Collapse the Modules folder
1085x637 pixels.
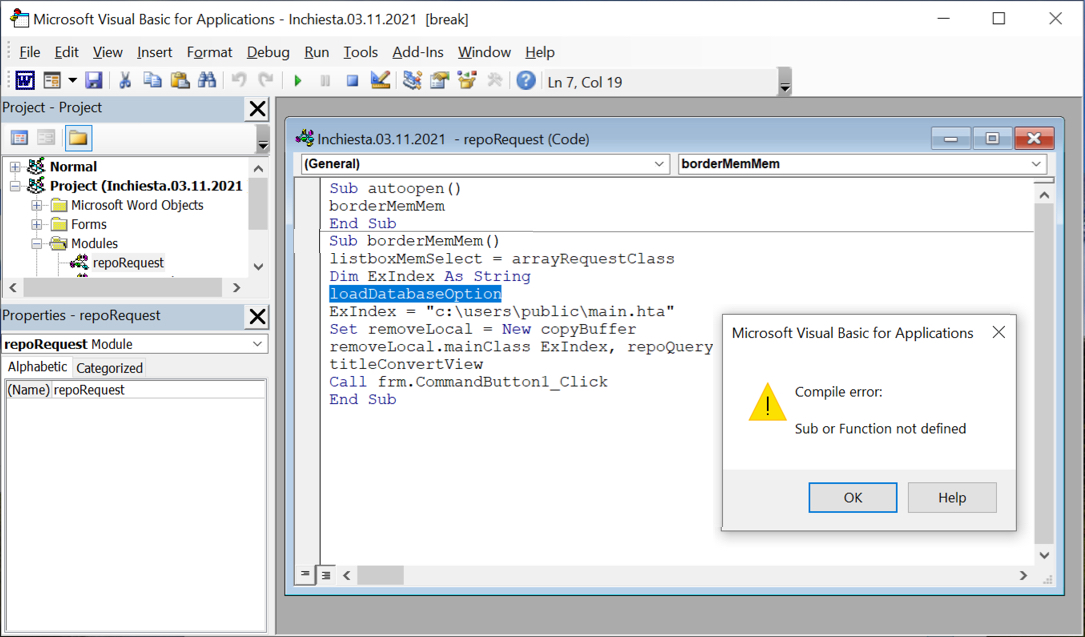tap(37, 243)
